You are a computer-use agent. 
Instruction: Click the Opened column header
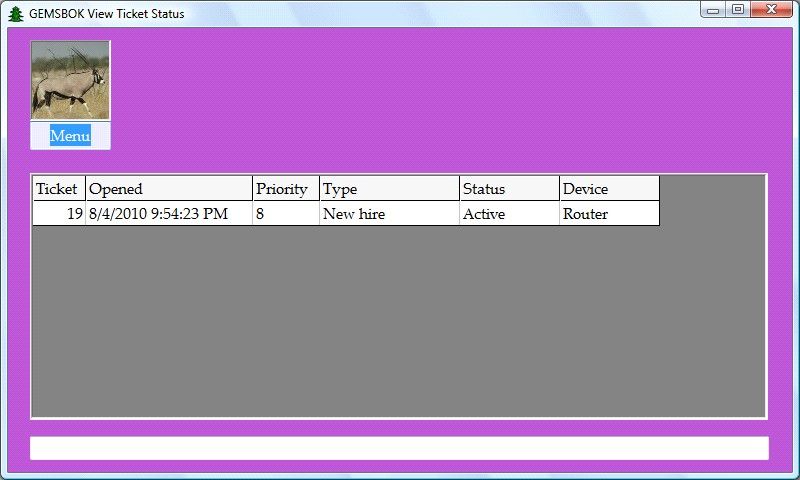click(168, 189)
